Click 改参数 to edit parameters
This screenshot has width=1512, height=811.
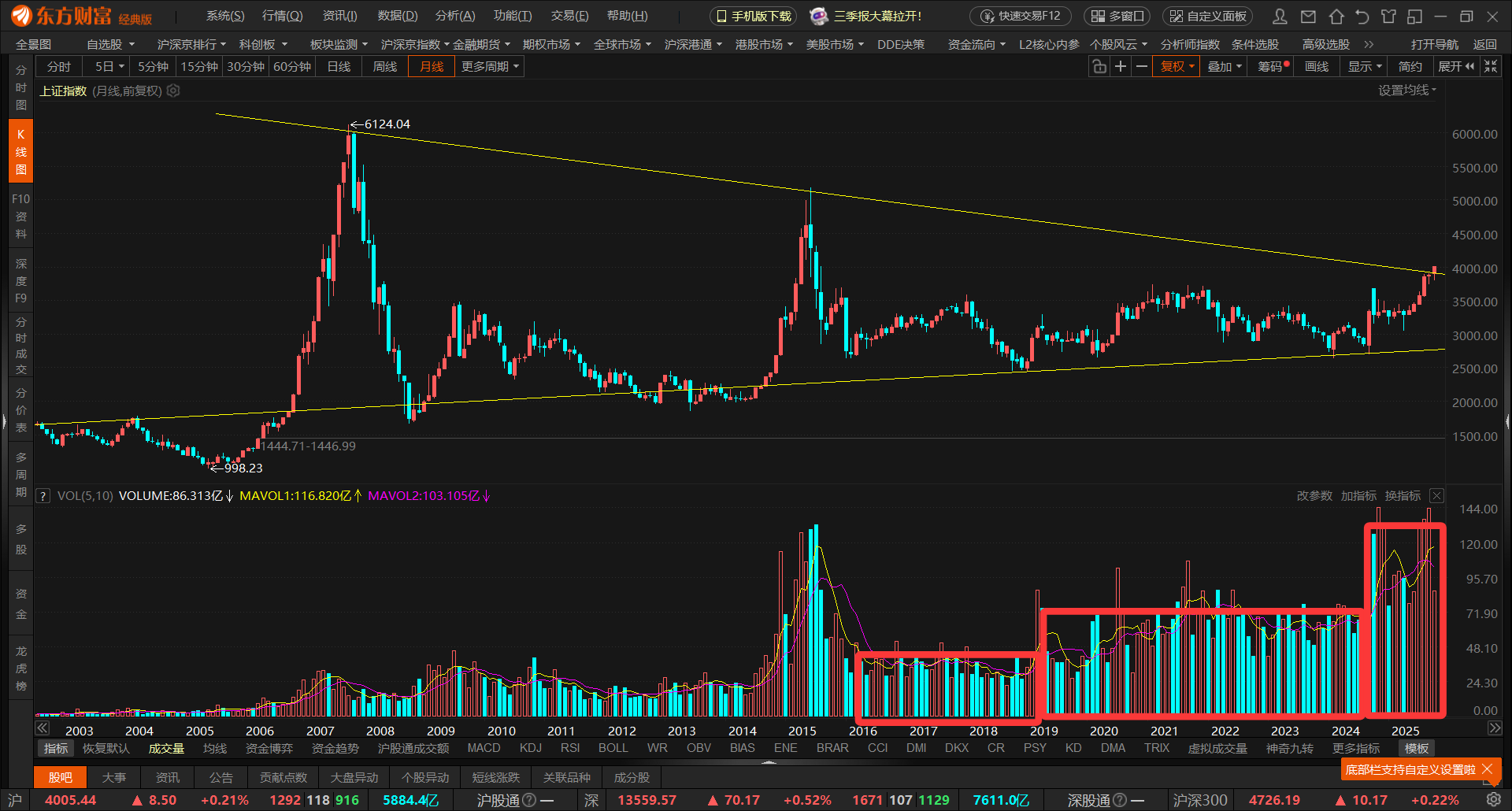pyautogui.click(x=1314, y=495)
